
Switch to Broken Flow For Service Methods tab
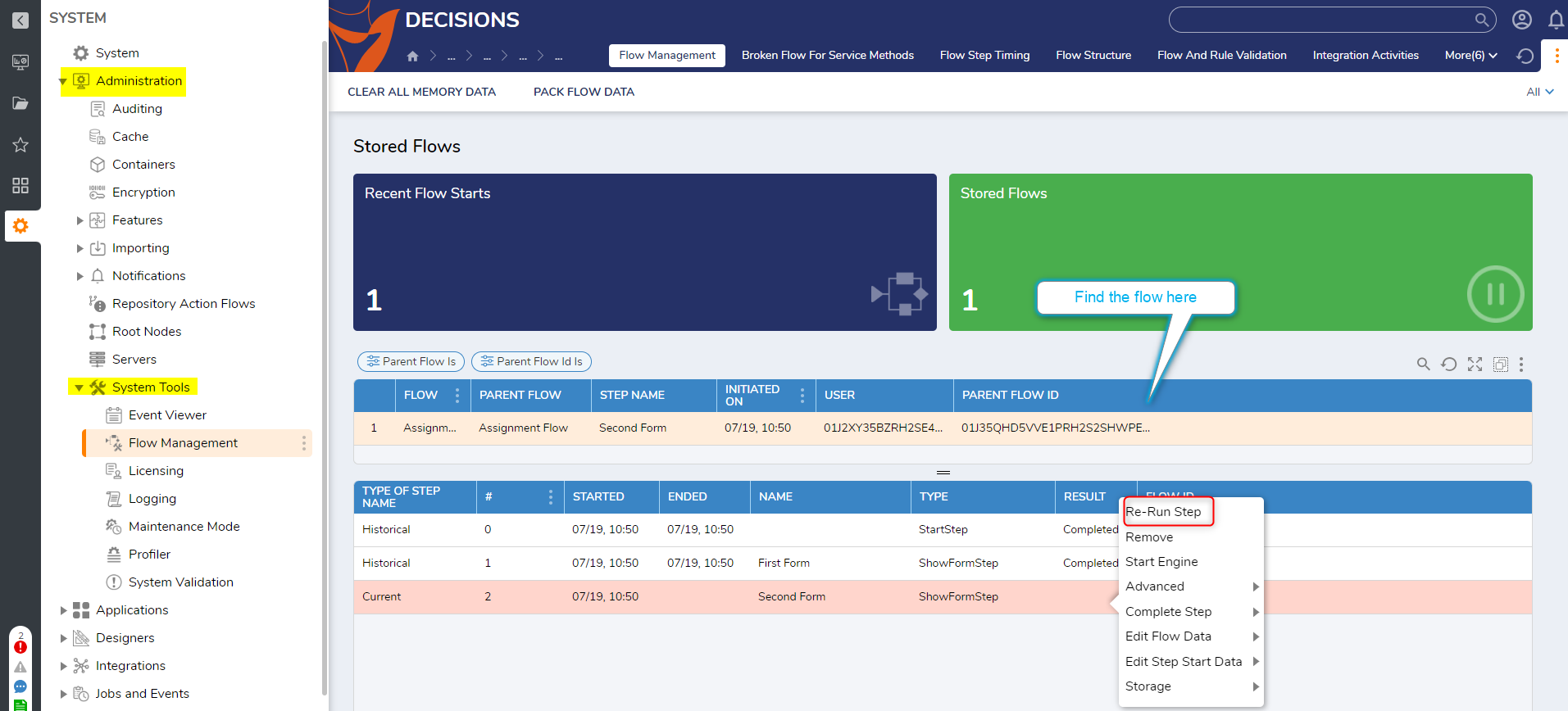828,56
